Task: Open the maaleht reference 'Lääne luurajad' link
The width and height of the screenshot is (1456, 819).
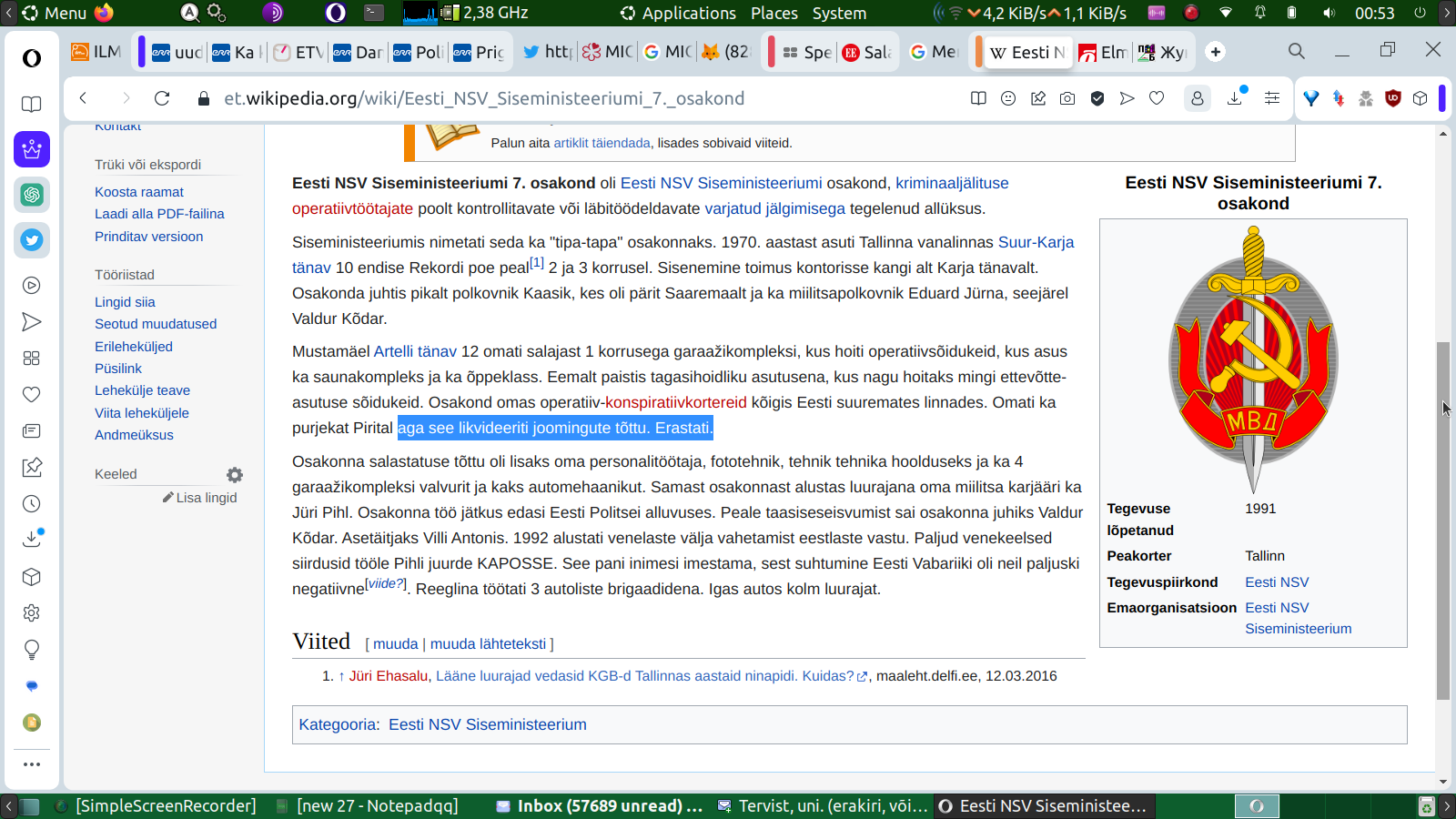Action: tap(644, 676)
